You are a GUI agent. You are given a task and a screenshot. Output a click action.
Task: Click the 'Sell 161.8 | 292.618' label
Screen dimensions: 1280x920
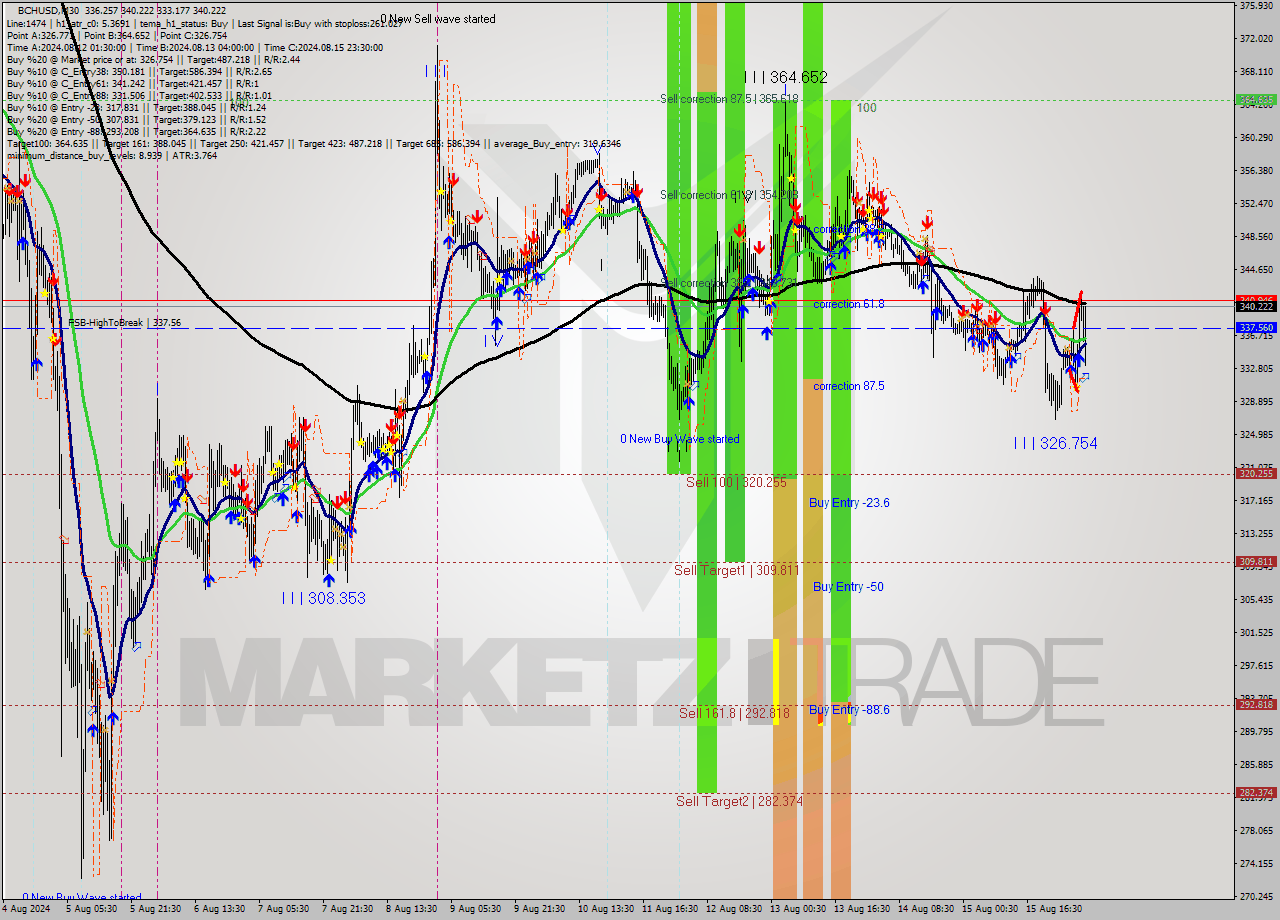click(x=734, y=713)
